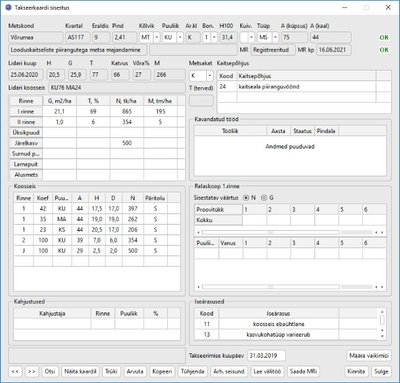
Task: Click the Lidari koosseis field KU76 MA24
Action: tap(117, 88)
